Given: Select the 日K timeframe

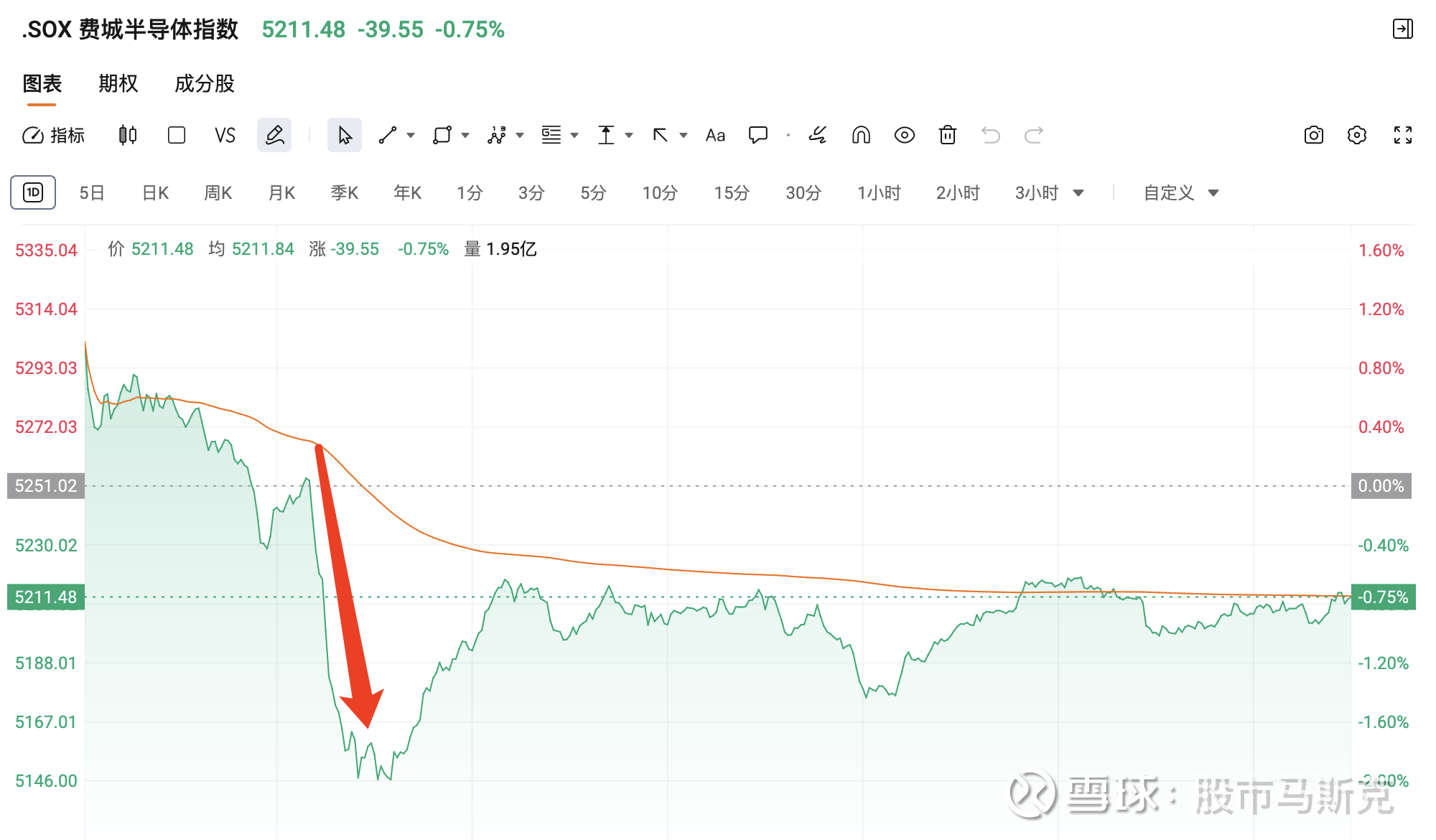Looking at the screenshot, I should coord(155,192).
